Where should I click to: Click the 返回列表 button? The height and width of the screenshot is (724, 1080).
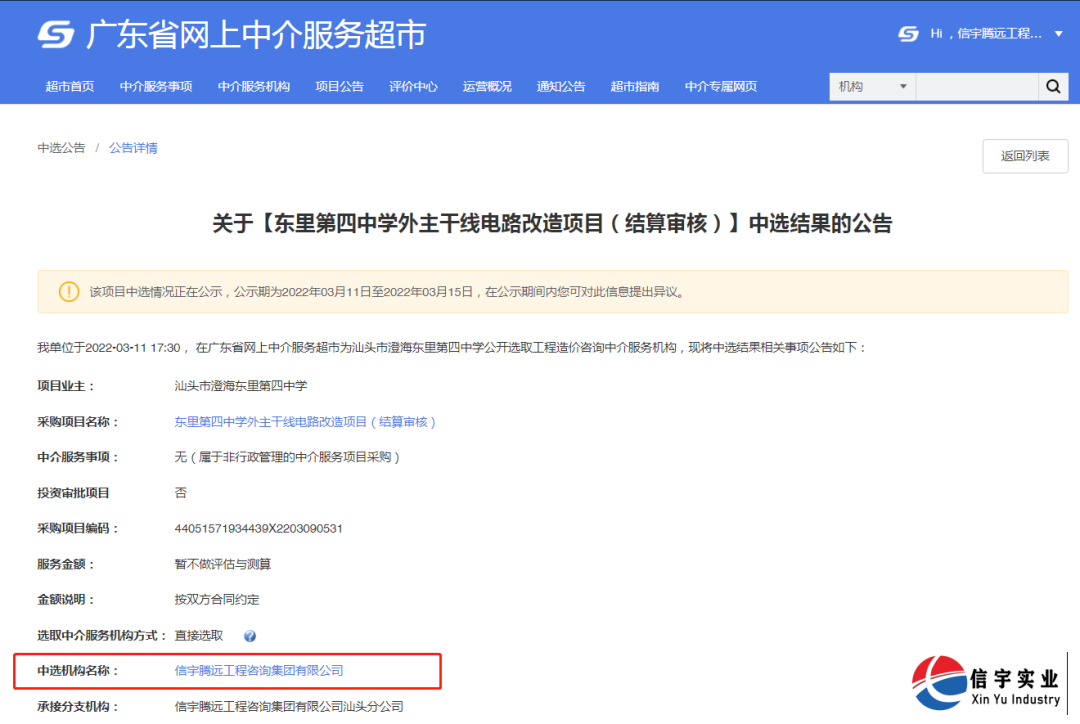click(x=1025, y=156)
